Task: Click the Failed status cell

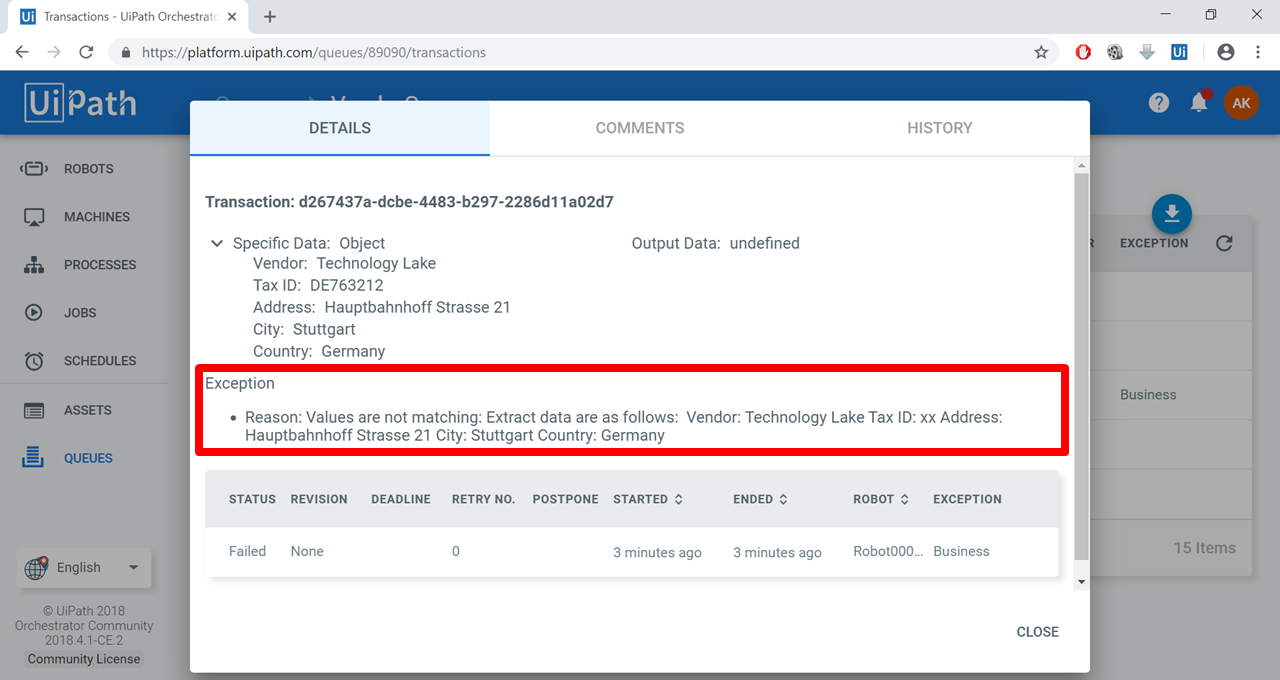Action: 247,551
